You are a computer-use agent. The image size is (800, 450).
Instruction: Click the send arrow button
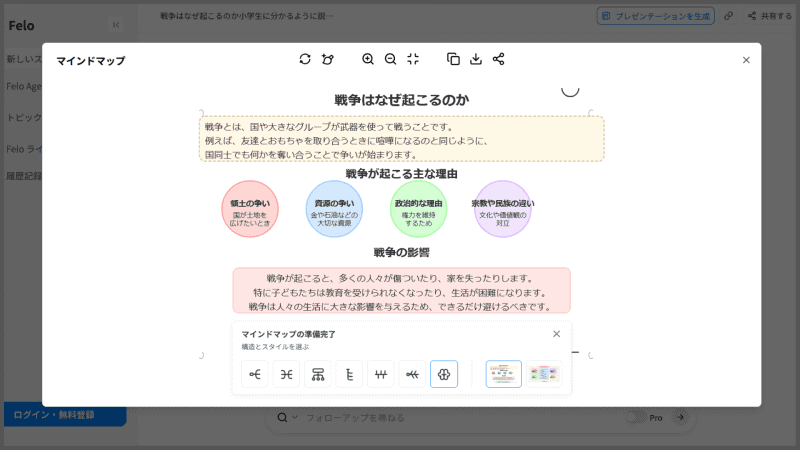(680, 417)
